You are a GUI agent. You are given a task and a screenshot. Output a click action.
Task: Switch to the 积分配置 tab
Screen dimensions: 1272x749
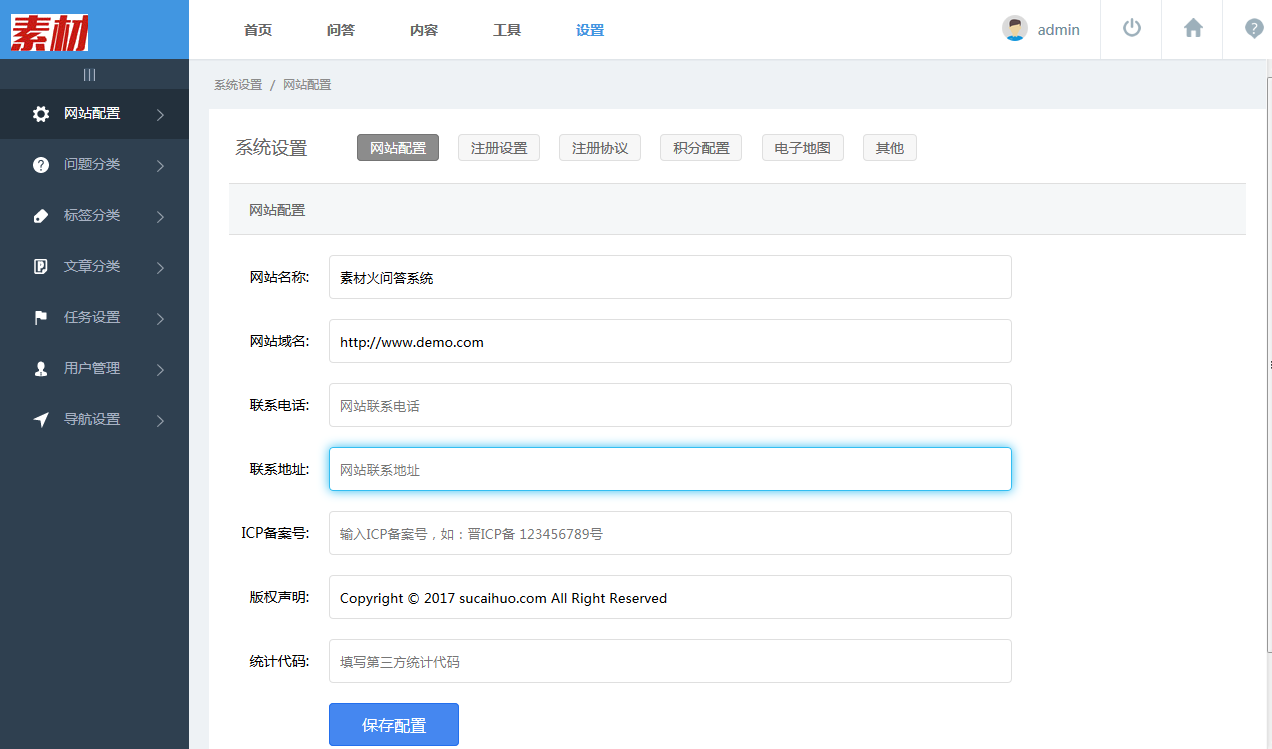click(x=701, y=148)
